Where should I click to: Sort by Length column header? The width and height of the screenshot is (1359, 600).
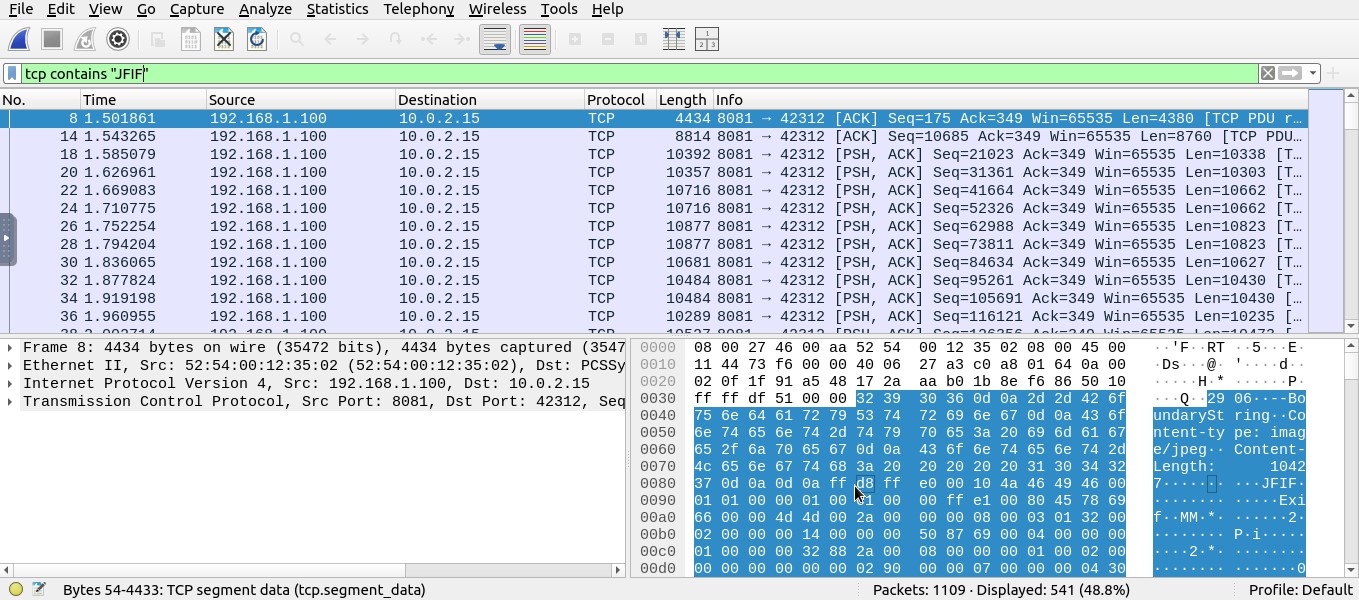[x=684, y=100]
